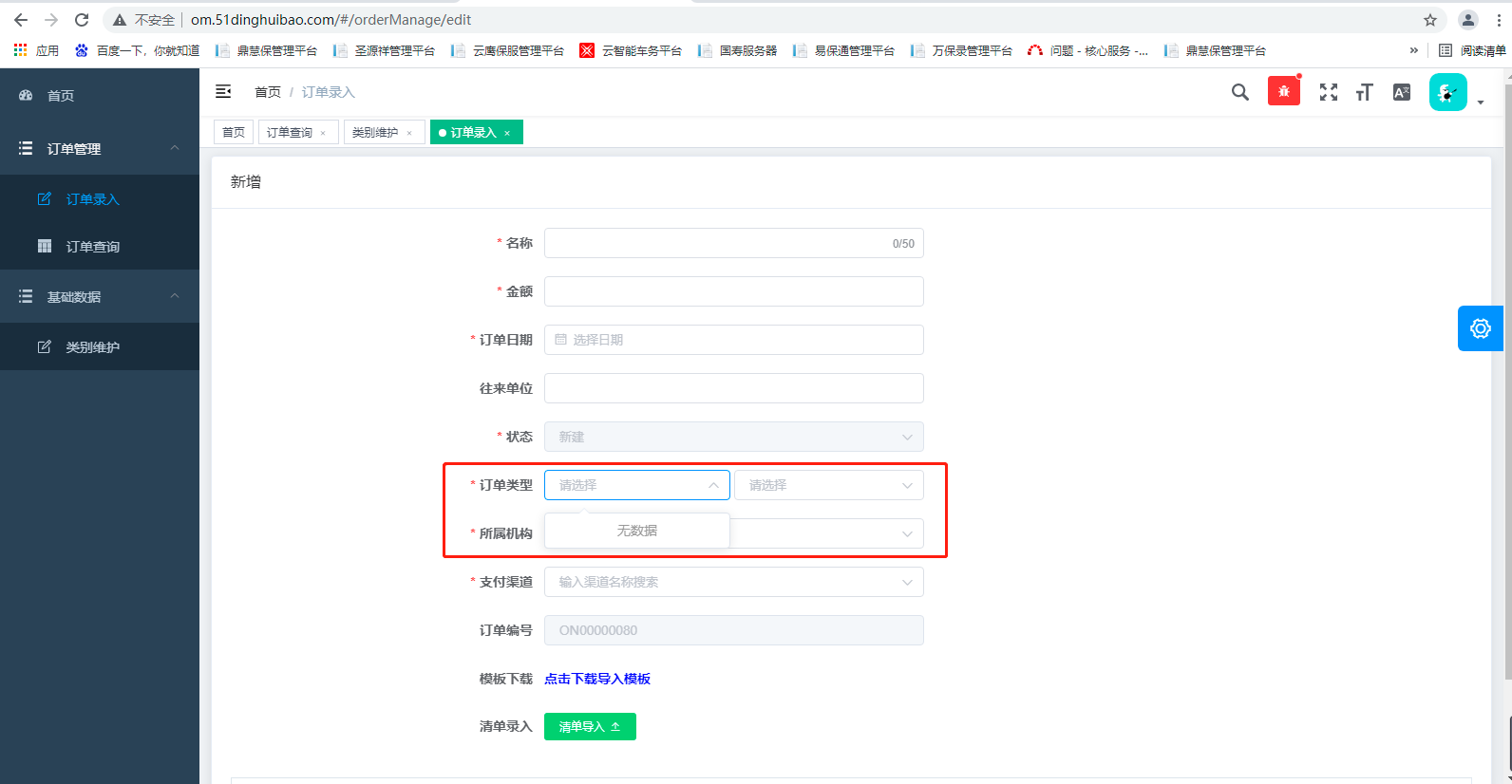Open the 所属机构 dropdown arrow
The width and height of the screenshot is (1512, 784).
click(907, 533)
